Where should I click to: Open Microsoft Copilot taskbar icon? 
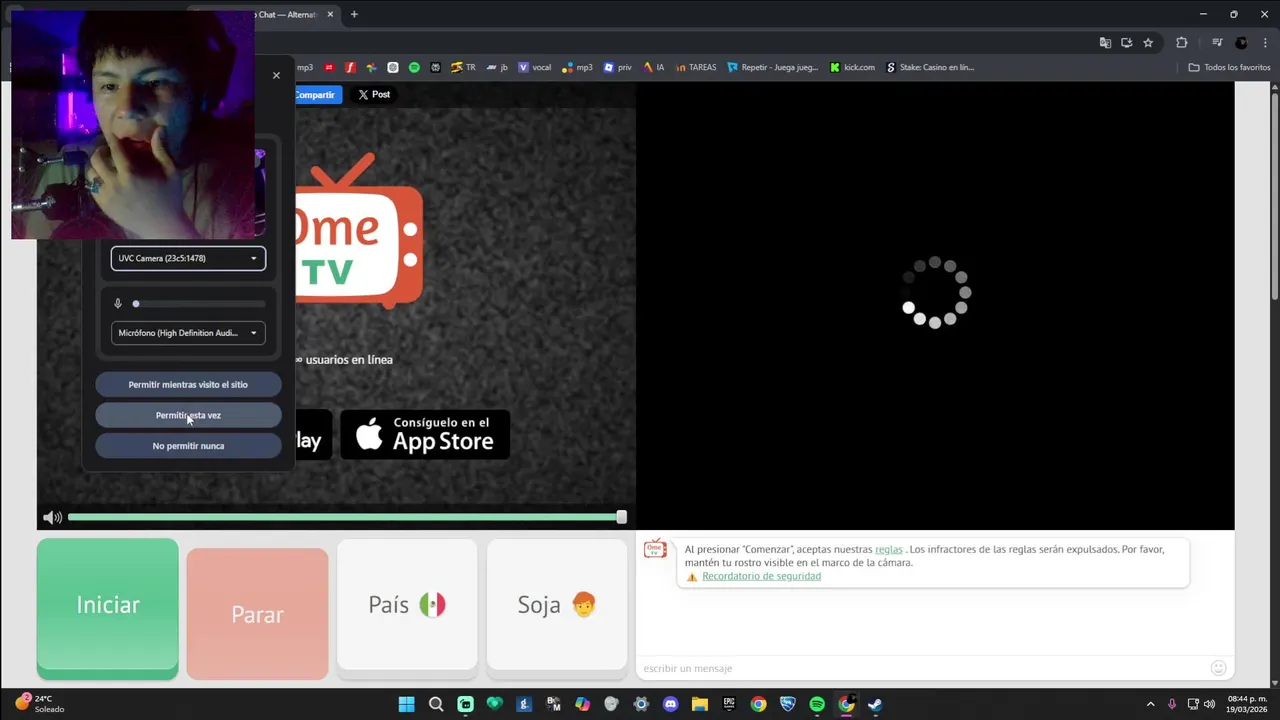pyautogui.click(x=582, y=704)
